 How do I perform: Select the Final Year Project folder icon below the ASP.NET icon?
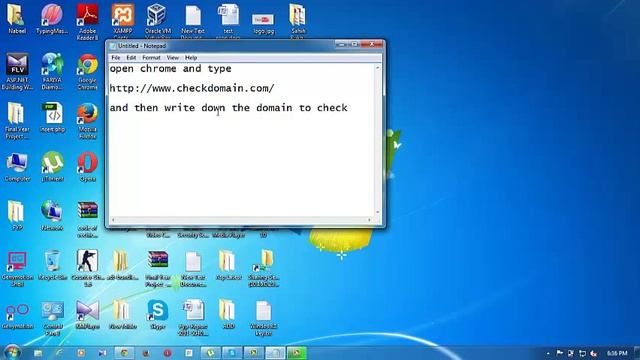click(x=17, y=120)
